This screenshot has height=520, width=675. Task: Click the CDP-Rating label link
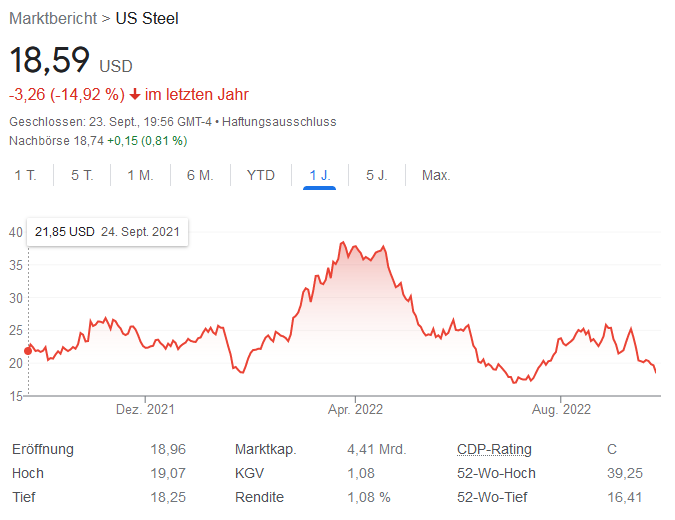494,449
